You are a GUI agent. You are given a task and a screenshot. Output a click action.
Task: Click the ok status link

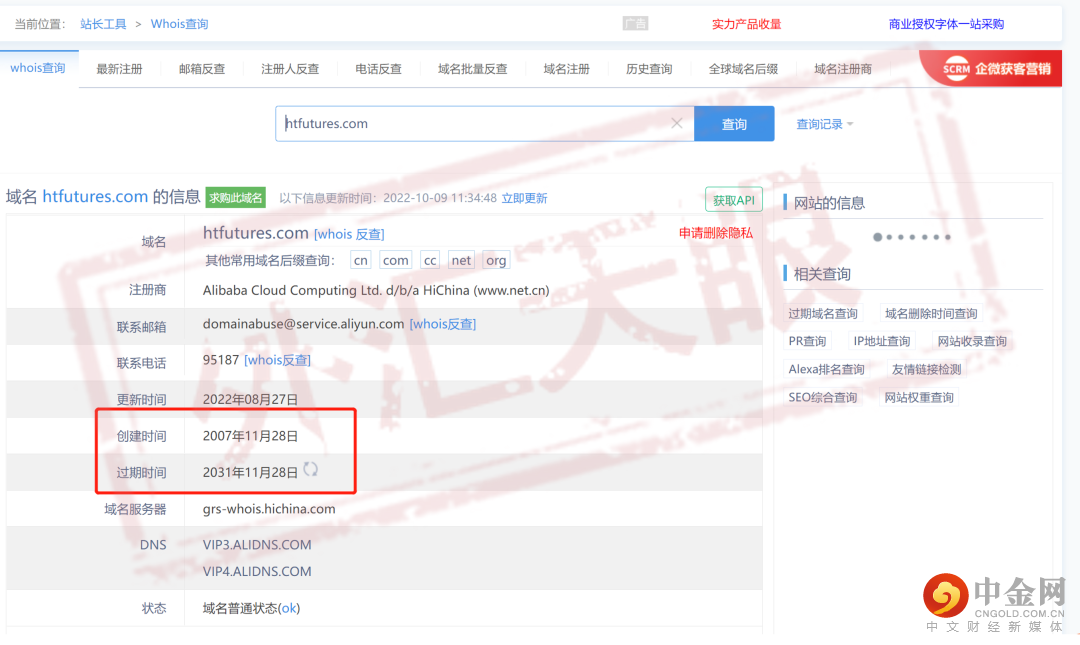[289, 608]
